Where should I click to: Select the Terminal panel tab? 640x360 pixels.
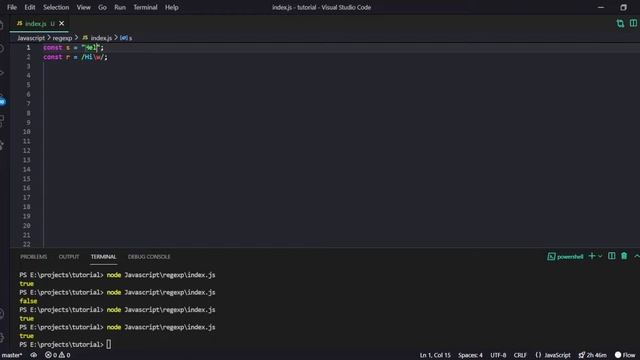pos(103,257)
